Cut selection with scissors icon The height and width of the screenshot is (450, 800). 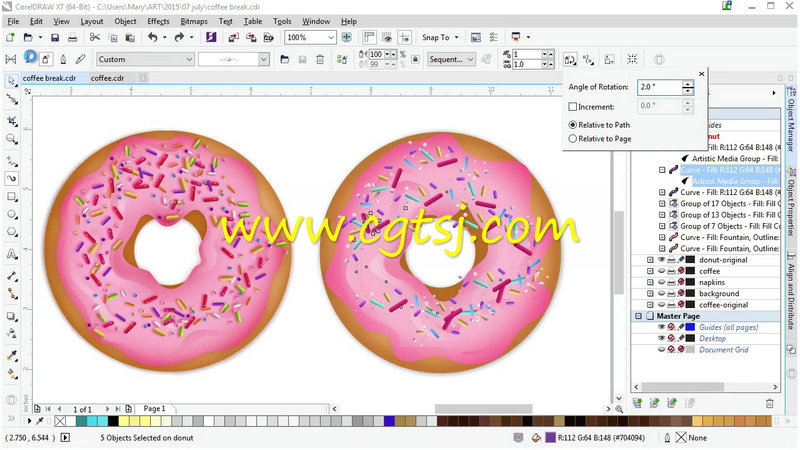(94, 37)
